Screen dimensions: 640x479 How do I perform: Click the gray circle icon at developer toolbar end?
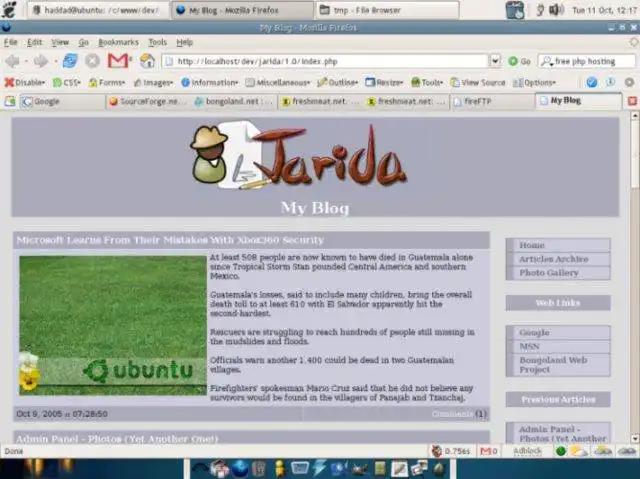629,82
